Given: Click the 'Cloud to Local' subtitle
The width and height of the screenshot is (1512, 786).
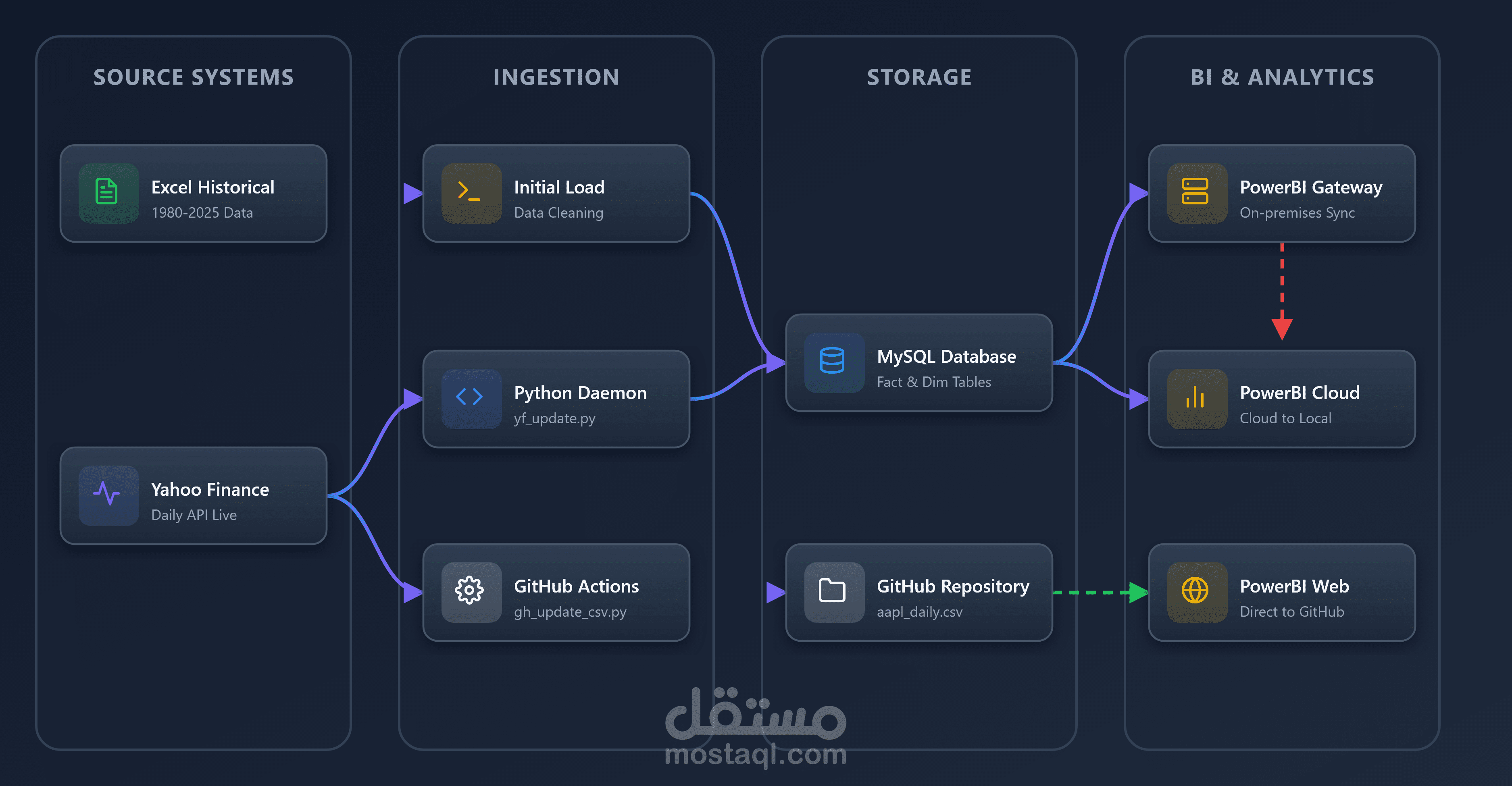Looking at the screenshot, I should [1285, 418].
